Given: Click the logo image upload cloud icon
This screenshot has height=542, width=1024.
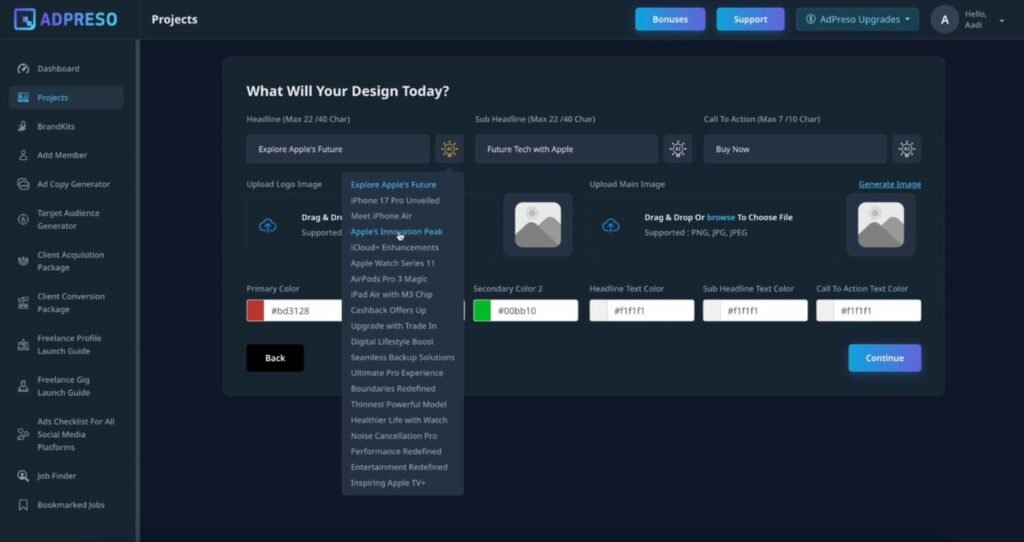Looking at the screenshot, I should click(267, 225).
